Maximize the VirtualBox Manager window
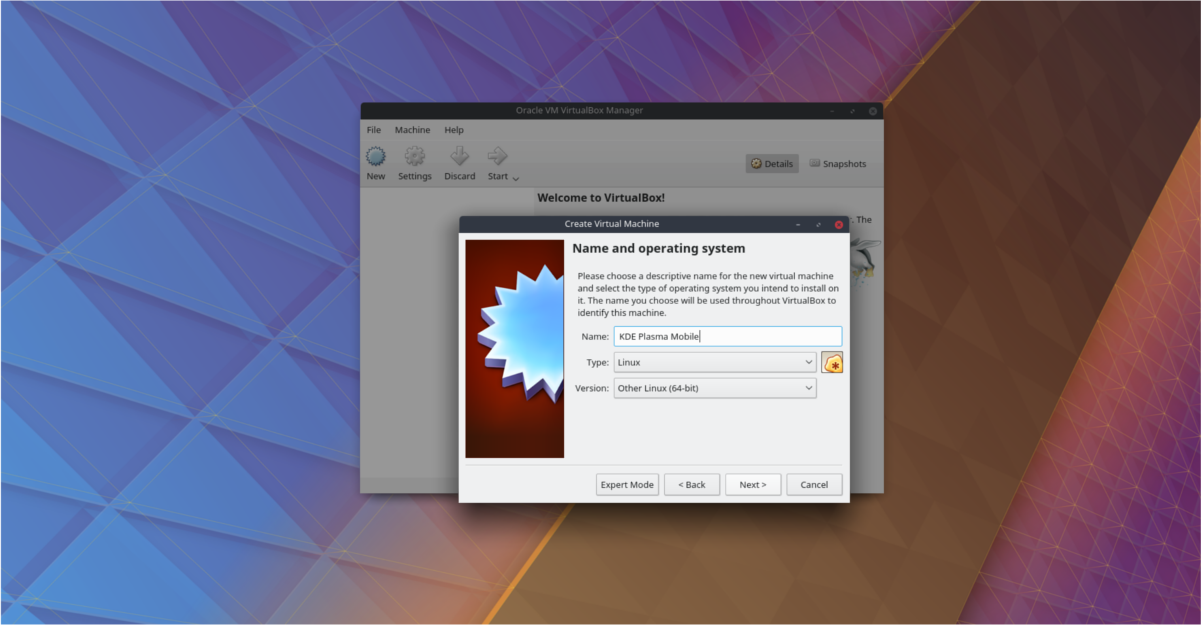 852,111
